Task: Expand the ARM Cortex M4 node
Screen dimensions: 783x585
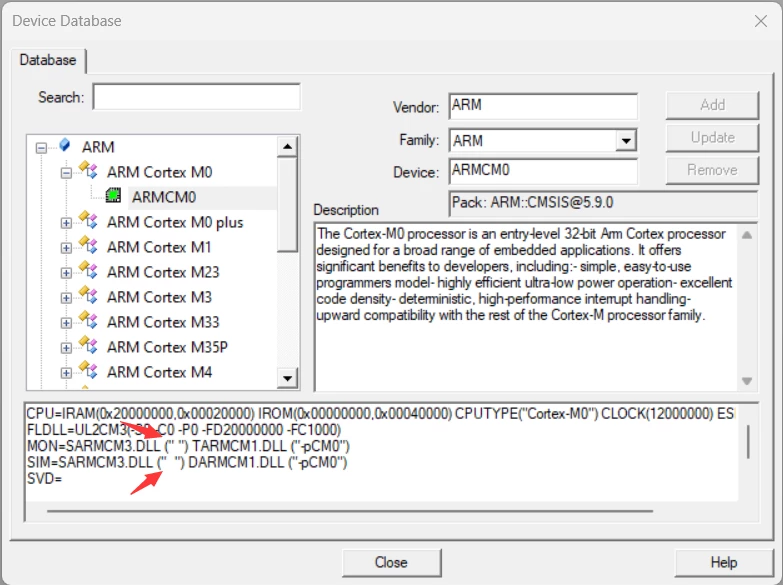Action: 66,373
